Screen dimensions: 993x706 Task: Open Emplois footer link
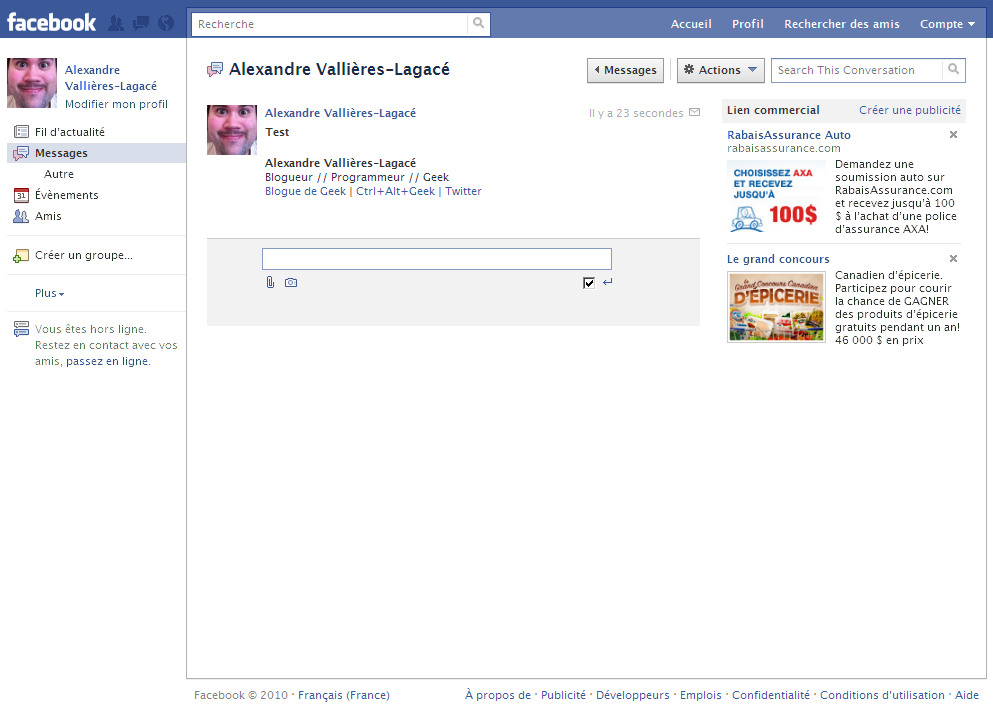coord(700,695)
